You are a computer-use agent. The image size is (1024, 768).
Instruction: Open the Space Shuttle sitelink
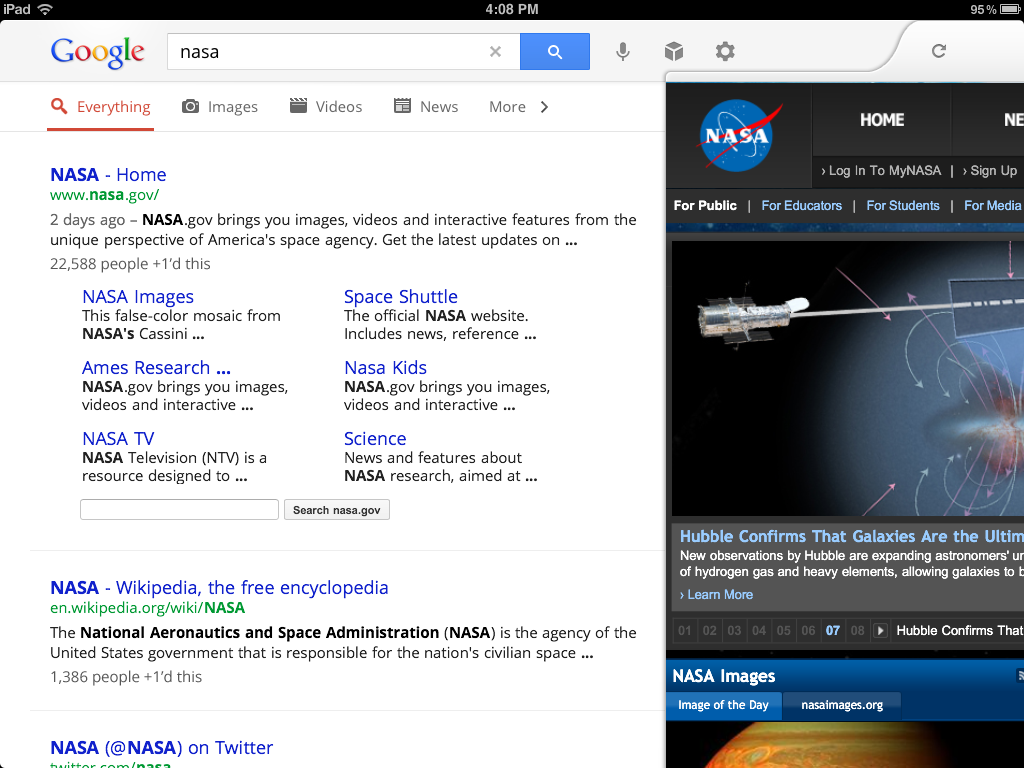400,297
